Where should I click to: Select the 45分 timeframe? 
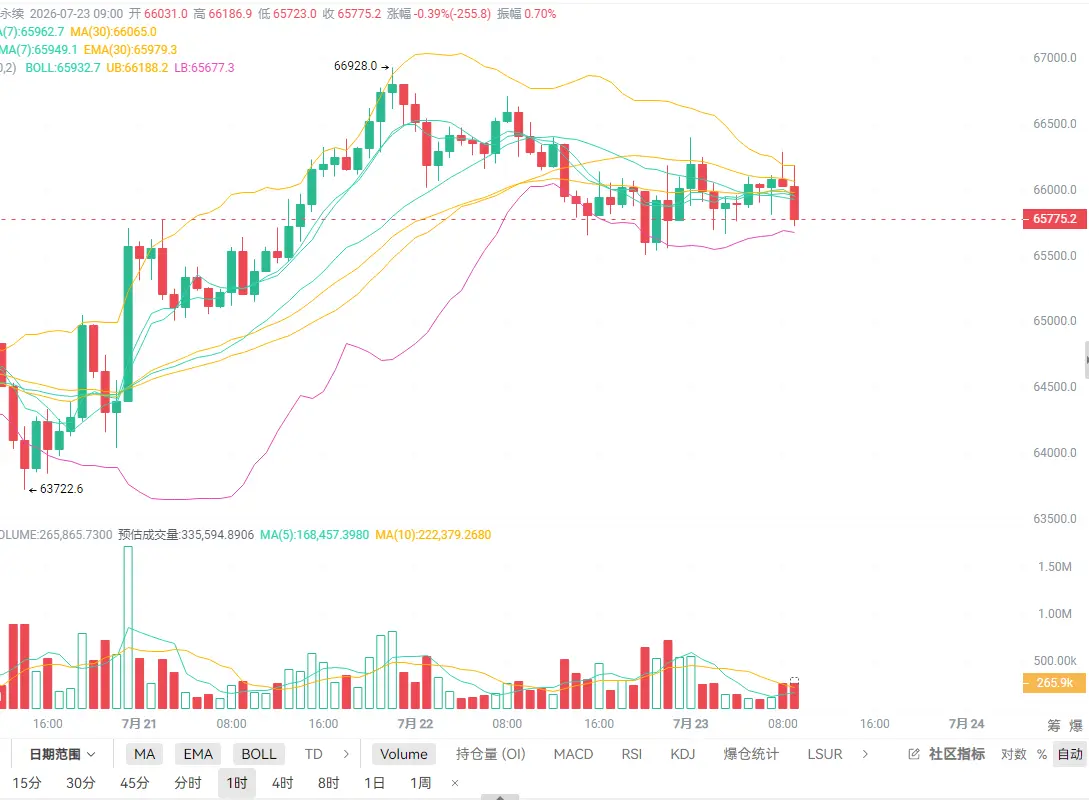(x=134, y=783)
